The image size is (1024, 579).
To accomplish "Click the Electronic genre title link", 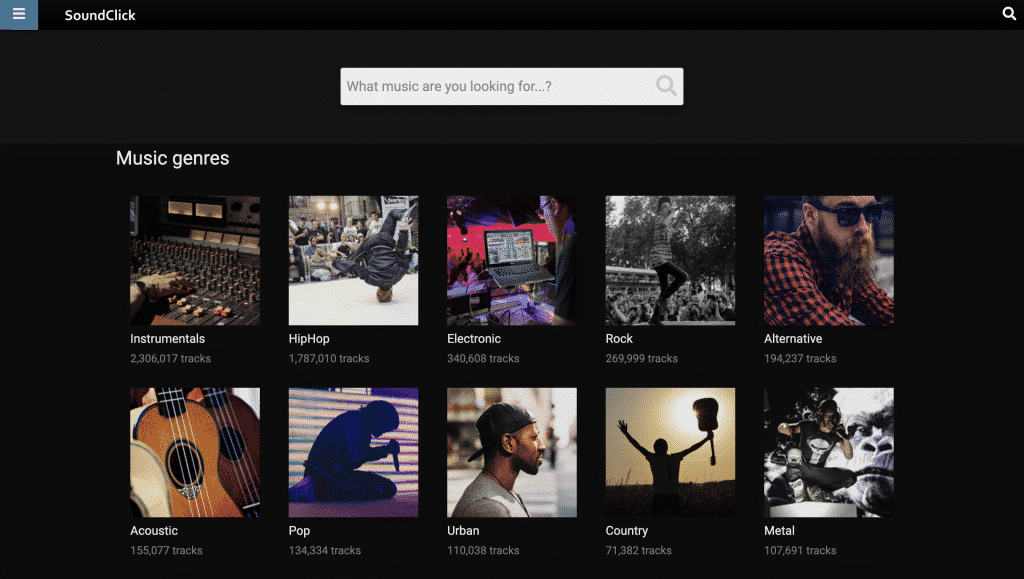I will click(x=474, y=339).
